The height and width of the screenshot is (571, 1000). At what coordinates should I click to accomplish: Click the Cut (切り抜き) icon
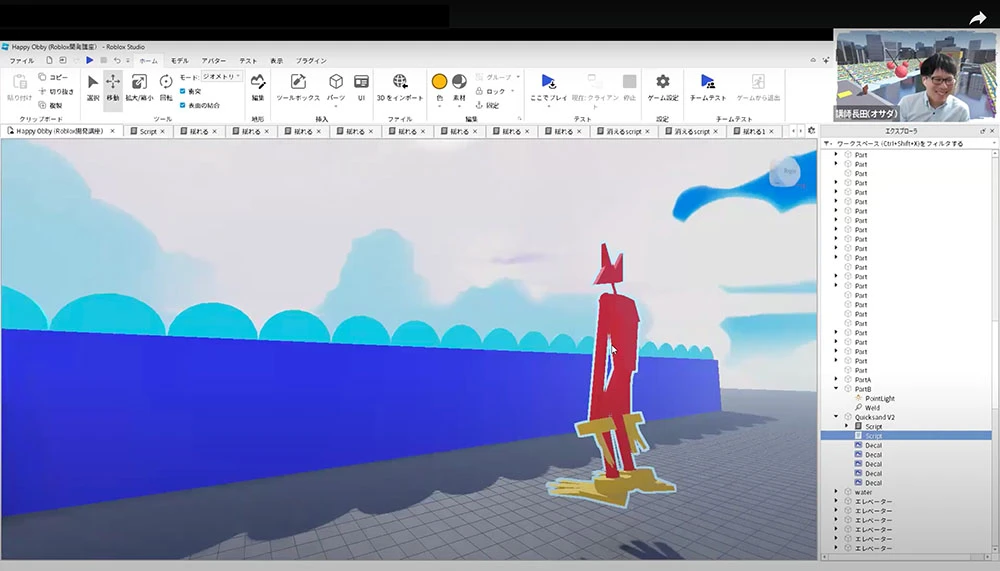click(x=42, y=91)
